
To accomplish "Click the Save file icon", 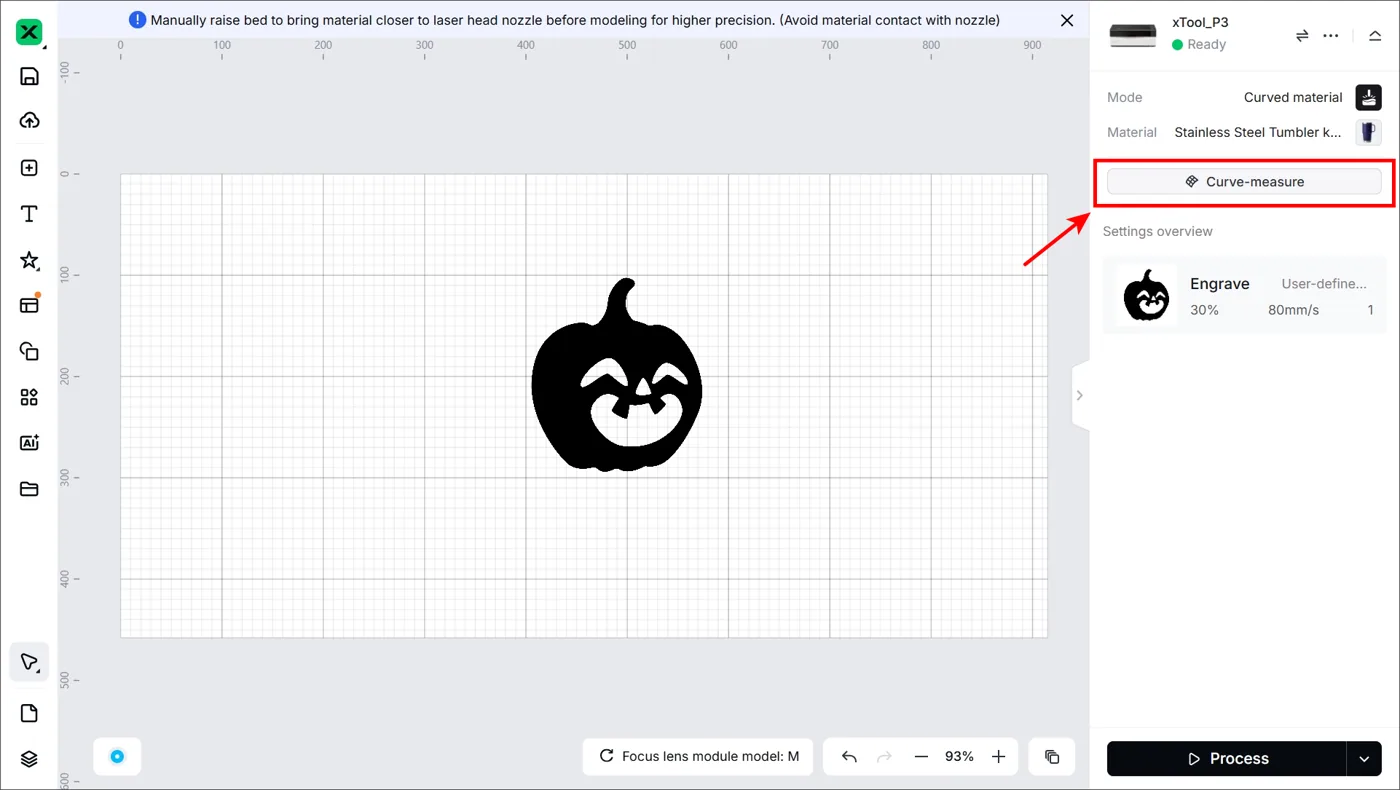I will 29,77.
